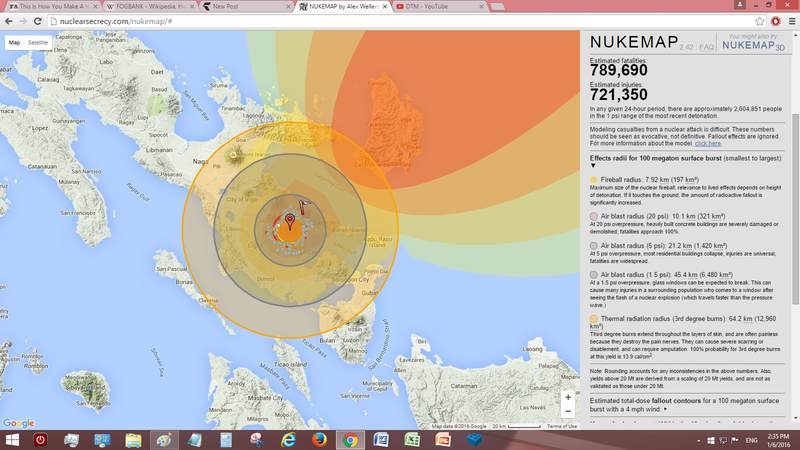Viewport: 800px width, 450px height.
Task: Click the Chrome icon in the taskbar
Action: click(350, 440)
